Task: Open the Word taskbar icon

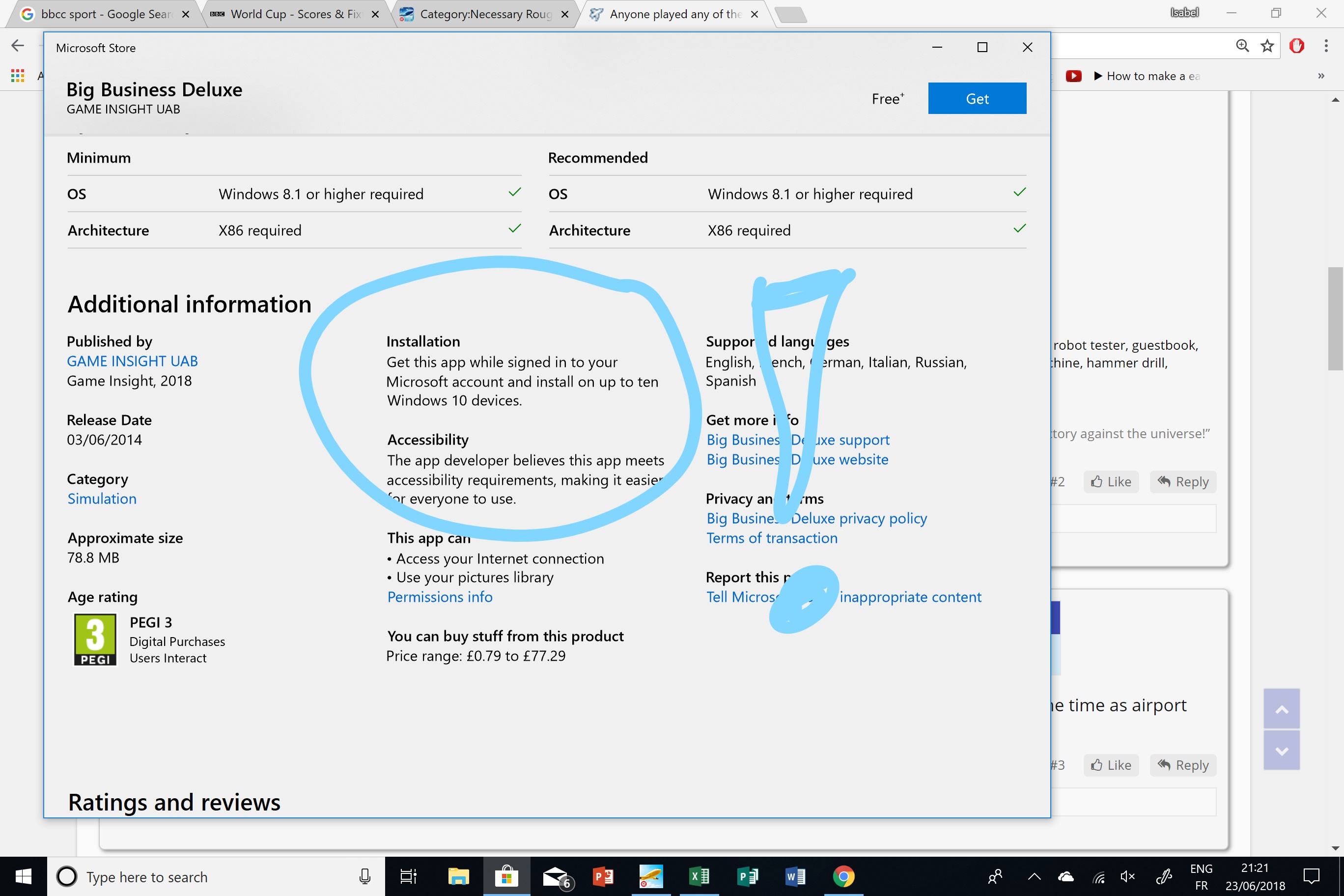Action: click(795, 876)
